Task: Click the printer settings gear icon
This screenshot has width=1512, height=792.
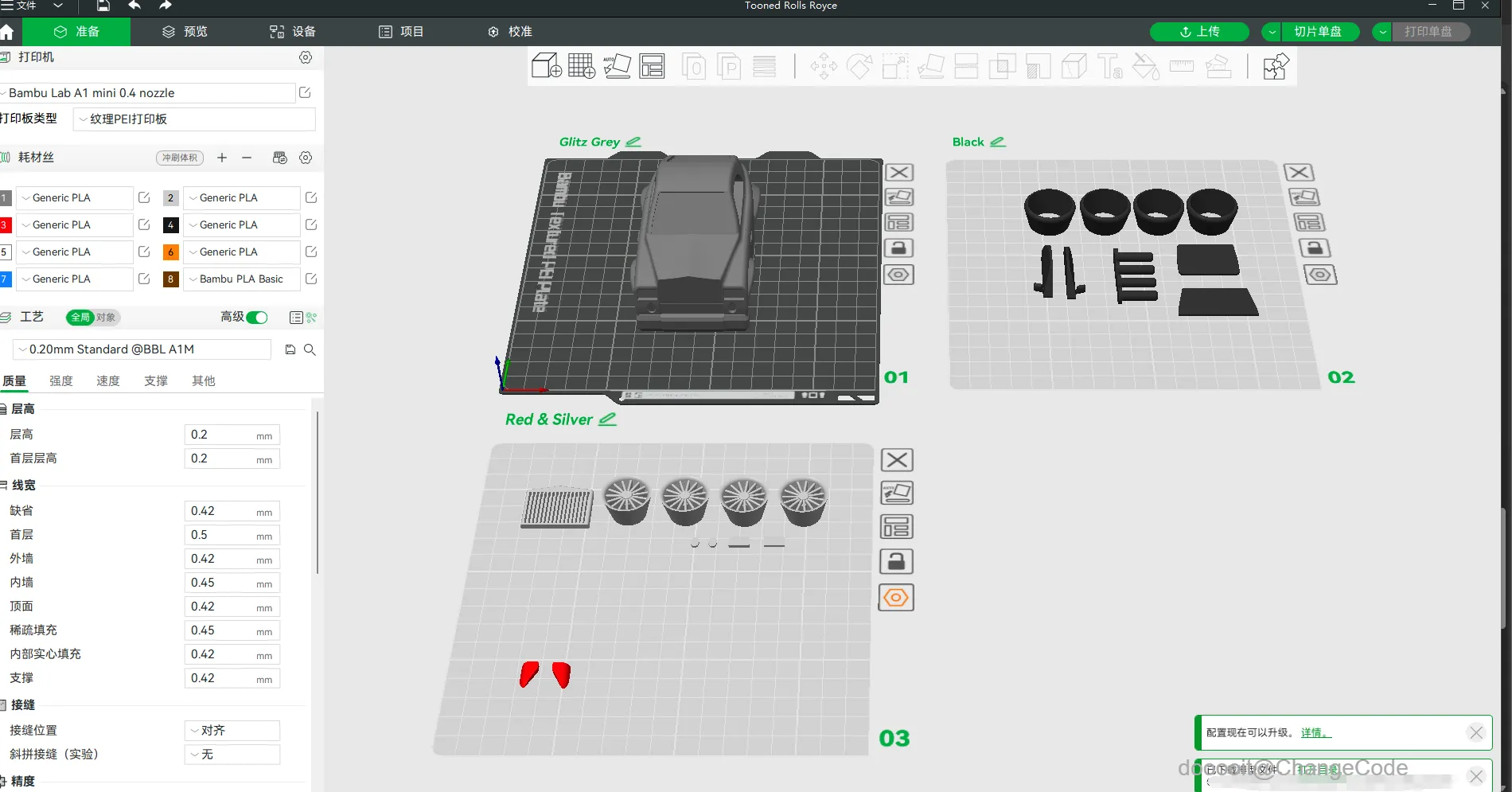Action: [x=306, y=57]
